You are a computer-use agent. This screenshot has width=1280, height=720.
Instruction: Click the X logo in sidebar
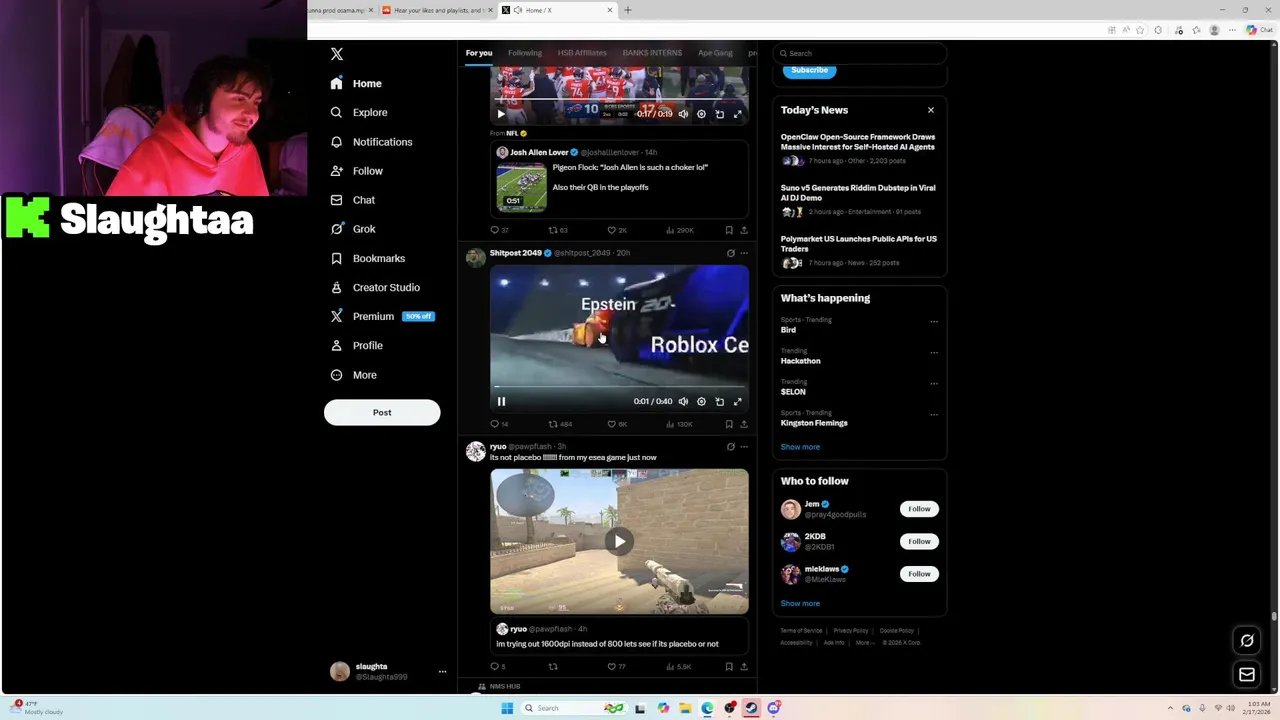337,54
